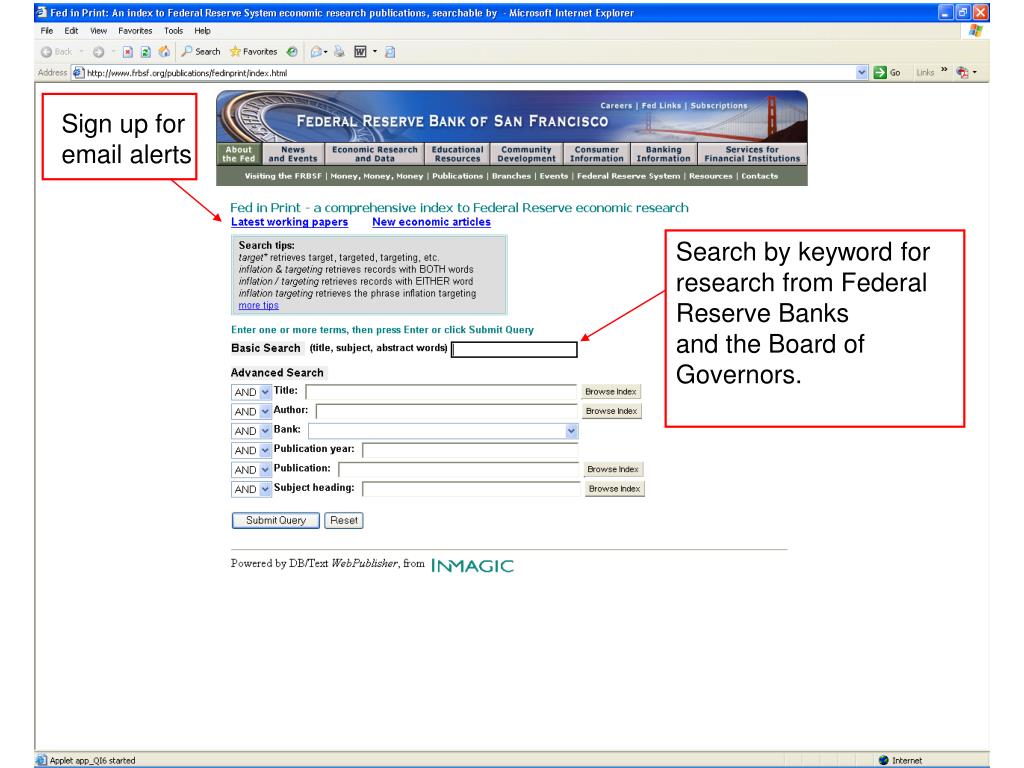Select the About the Fed tab

tap(239, 154)
